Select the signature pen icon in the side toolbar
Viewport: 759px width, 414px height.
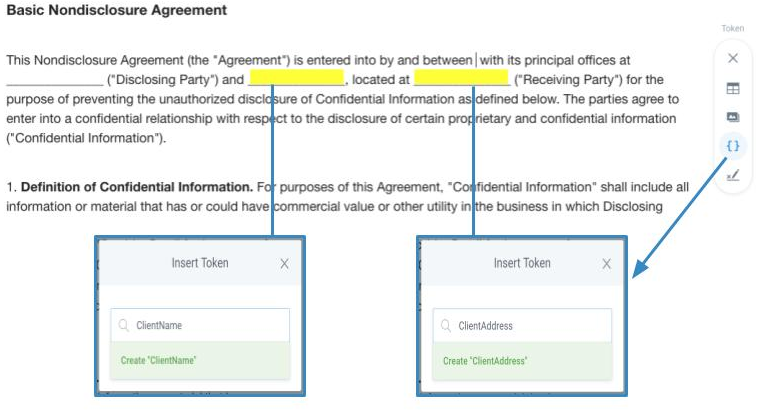(x=733, y=175)
